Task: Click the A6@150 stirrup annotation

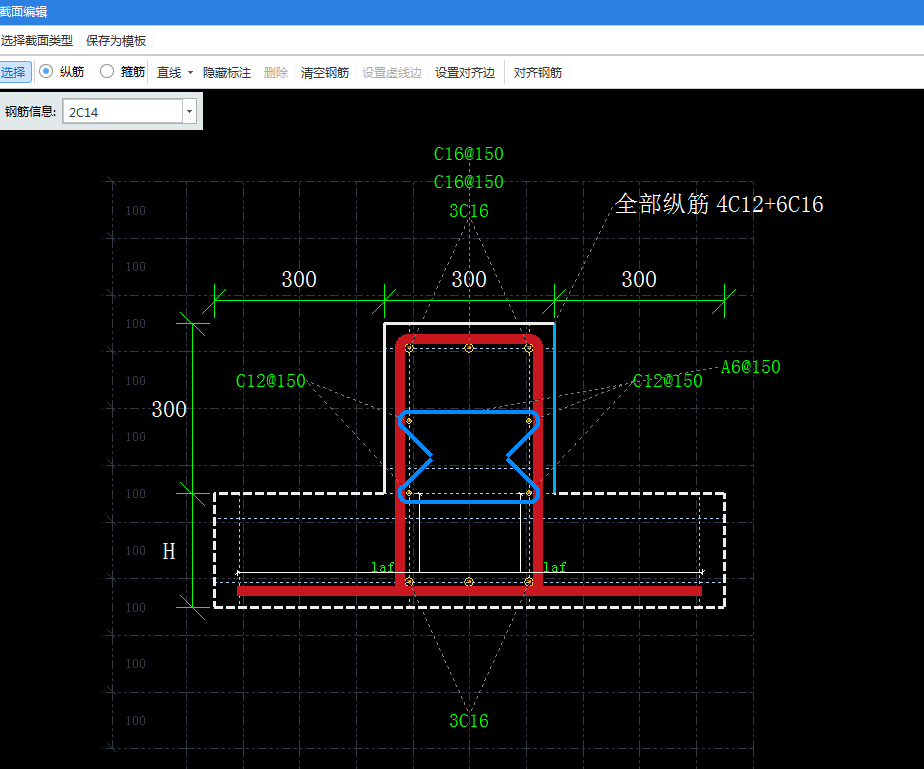Action: coord(751,367)
